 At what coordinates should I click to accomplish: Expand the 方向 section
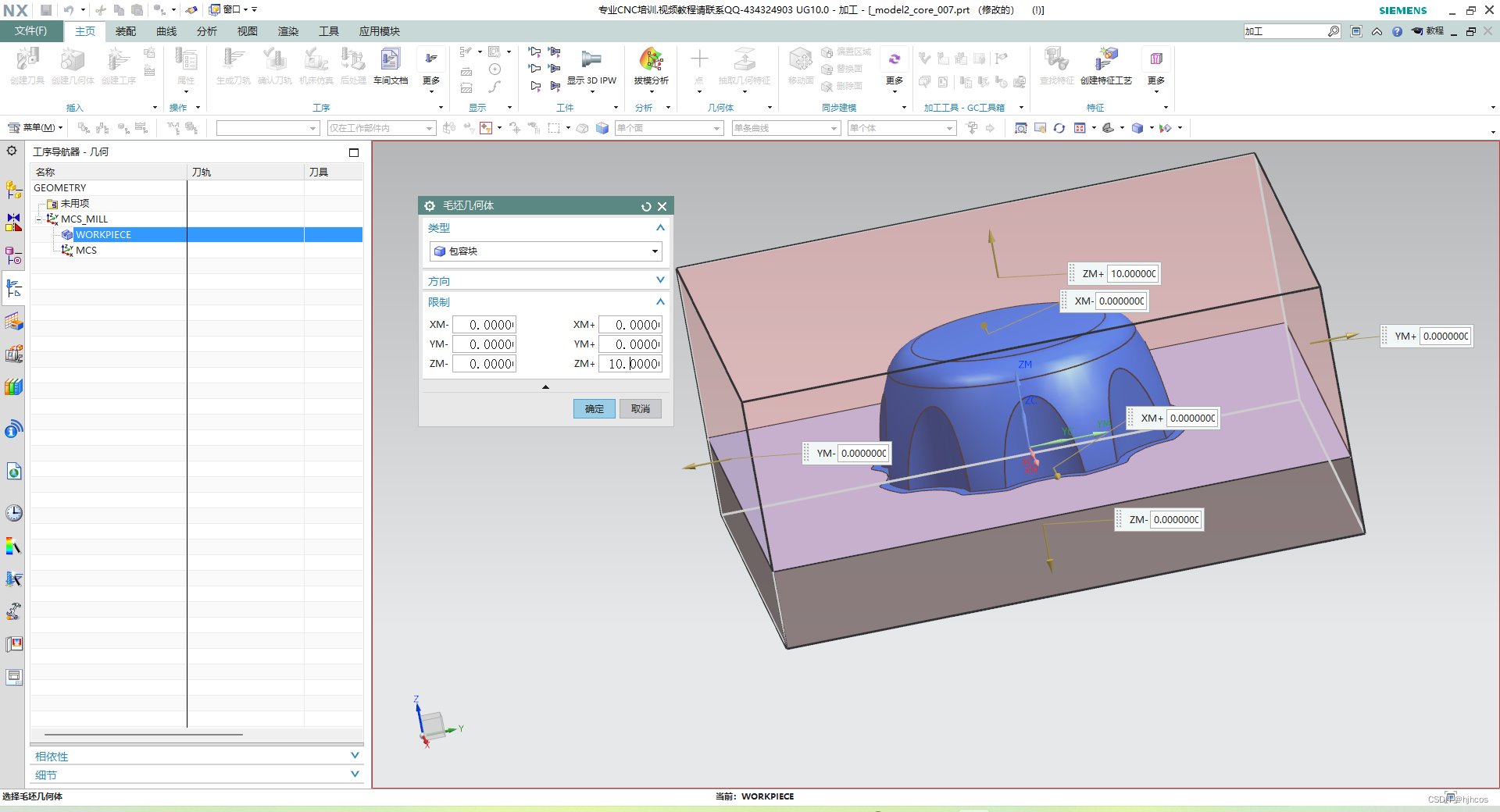[545, 281]
